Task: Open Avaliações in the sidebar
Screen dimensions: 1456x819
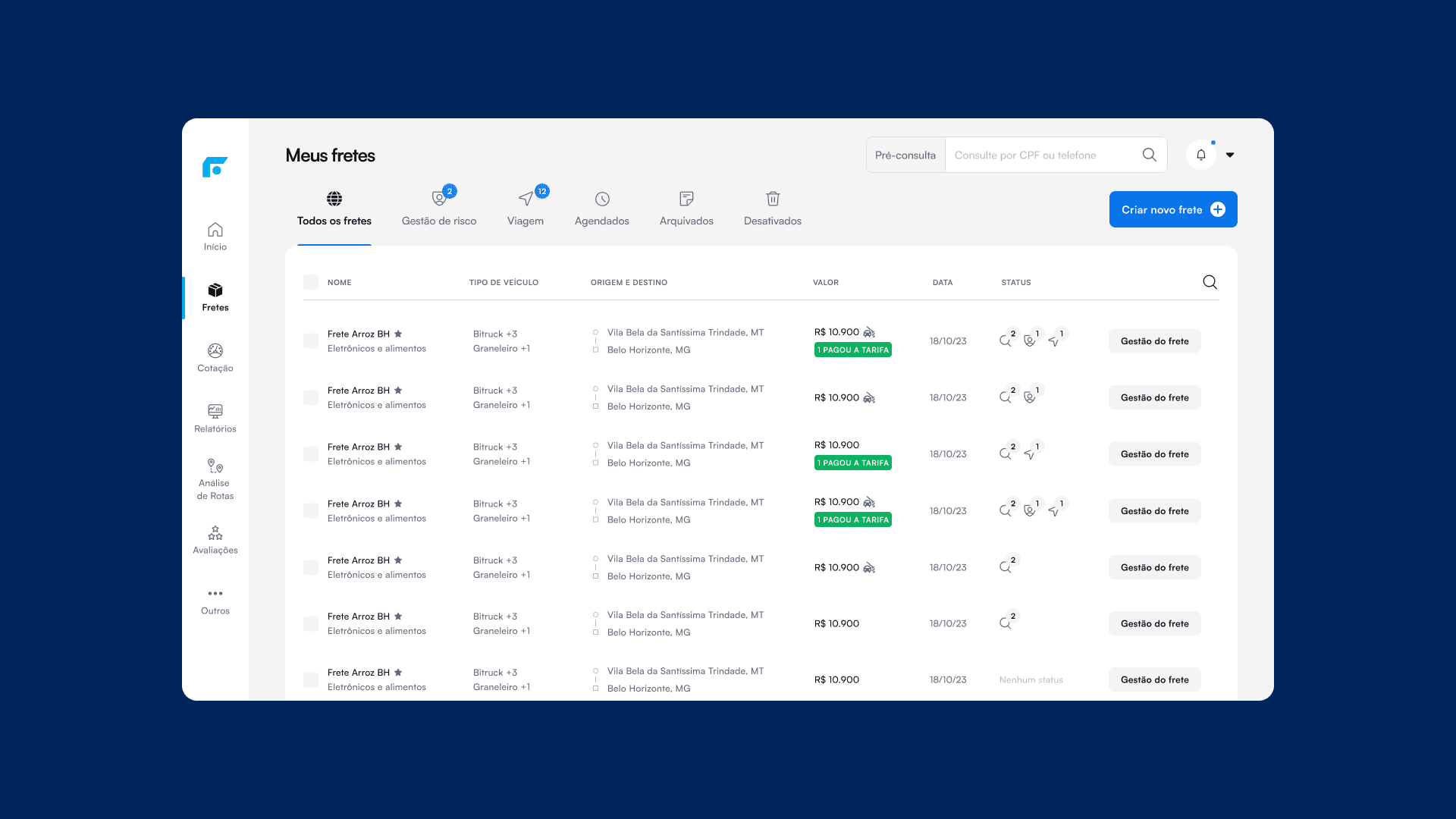Action: (x=215, y=540)
